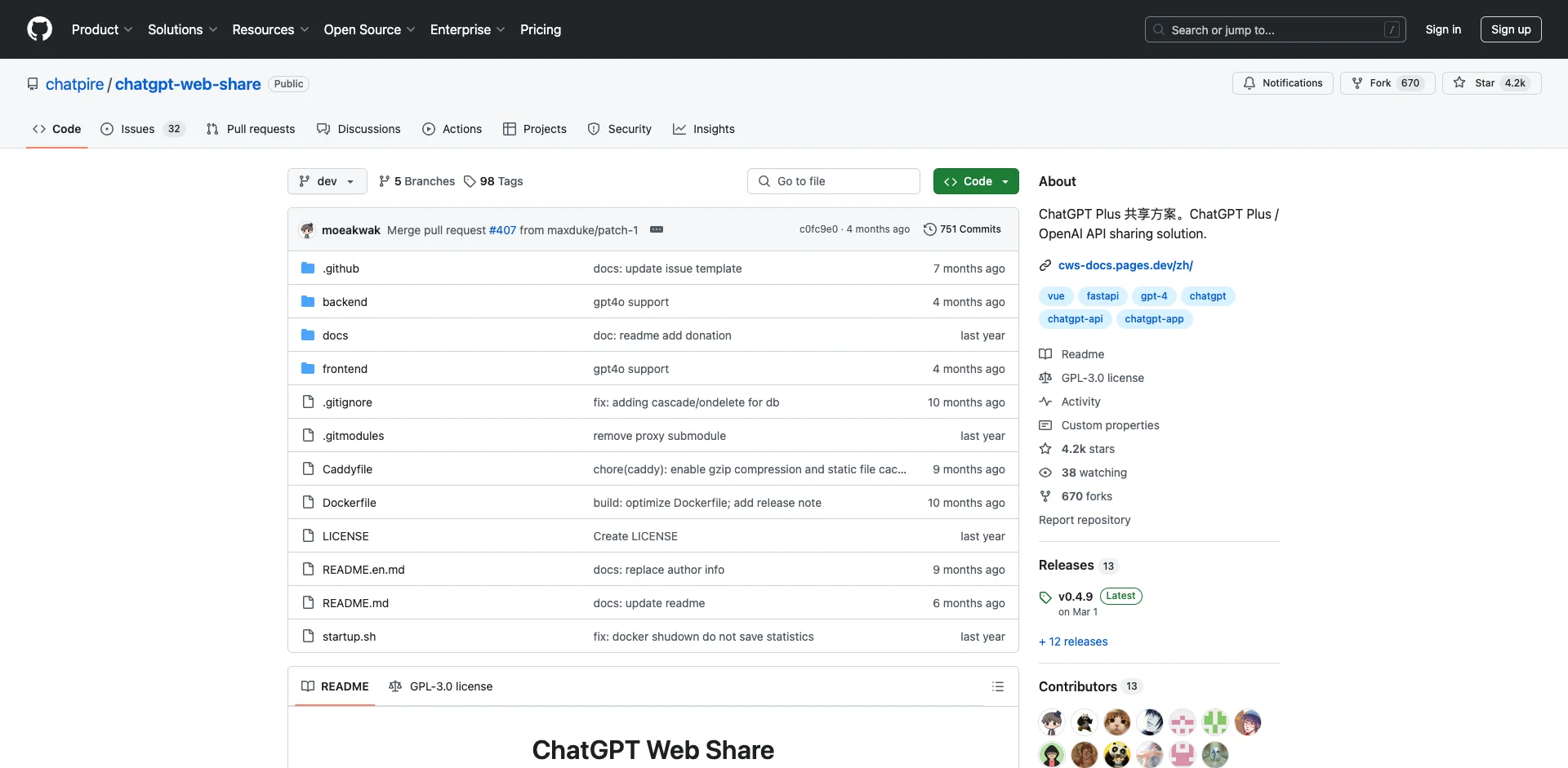Click the star icon in Star button
This screenshot has height=768, width=1568.
(x=1459, y=83)
